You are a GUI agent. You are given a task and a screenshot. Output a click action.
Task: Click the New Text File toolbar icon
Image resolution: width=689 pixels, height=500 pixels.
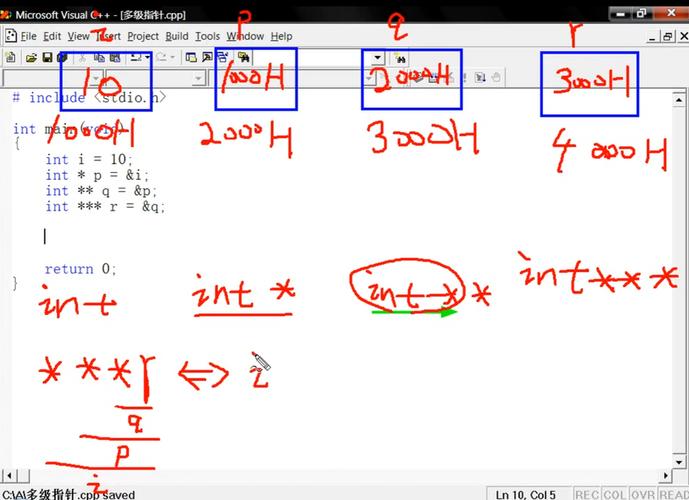pyautogui.click(x=11, y=58)
